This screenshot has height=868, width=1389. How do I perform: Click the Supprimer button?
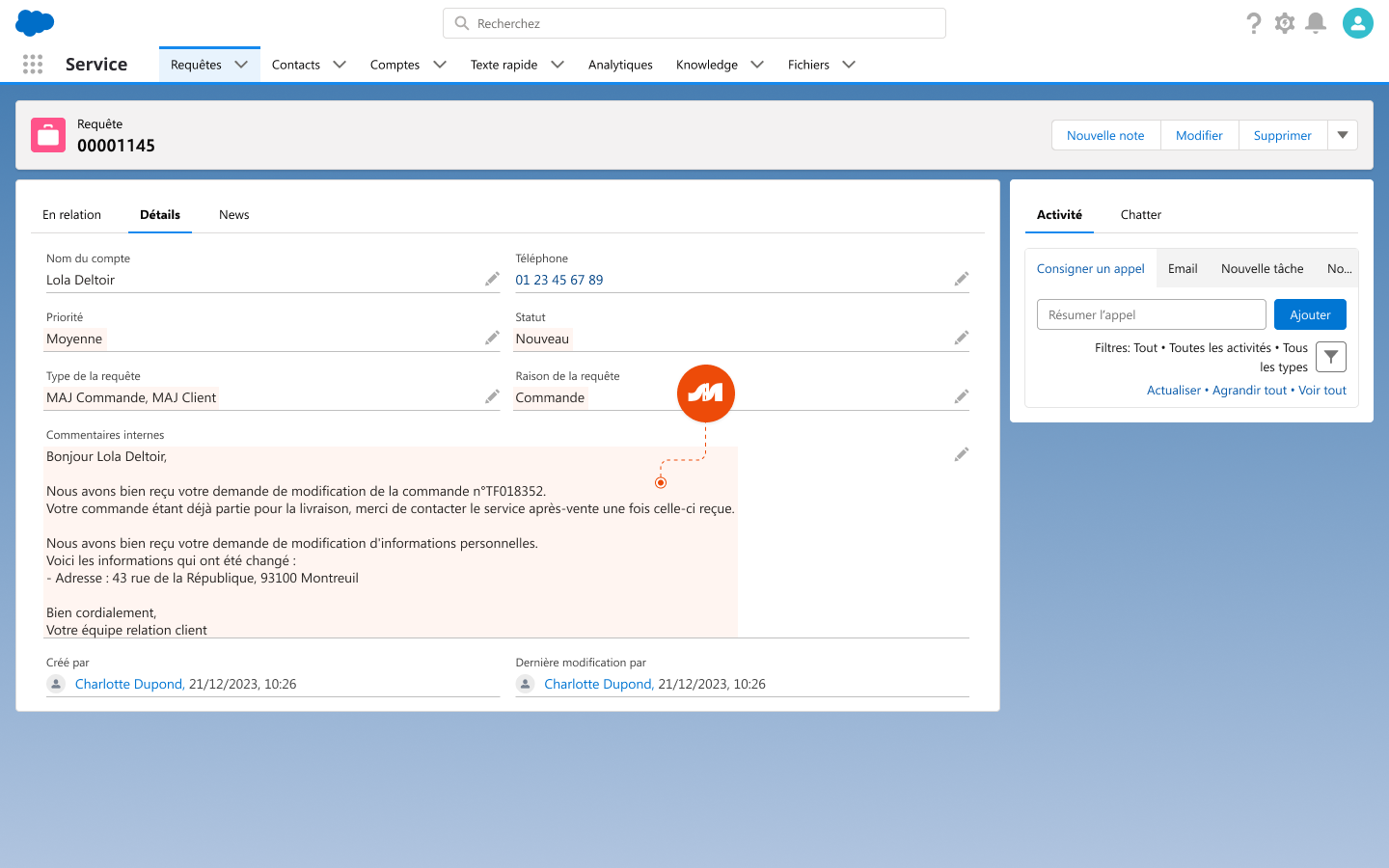[1283, 135]
